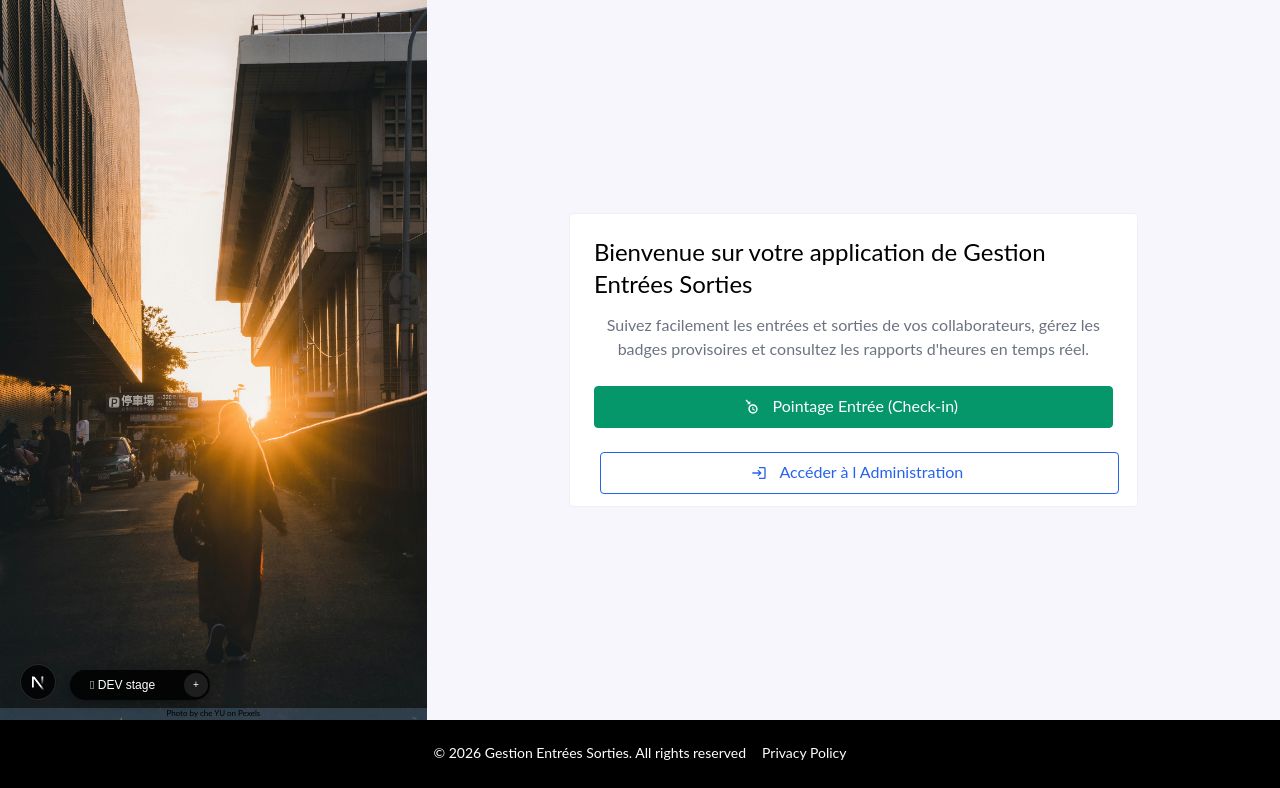Visit the Pexels link in photo credit
Image resolution: width=1280 pixels, height=788 pixels.
point(249,713)
